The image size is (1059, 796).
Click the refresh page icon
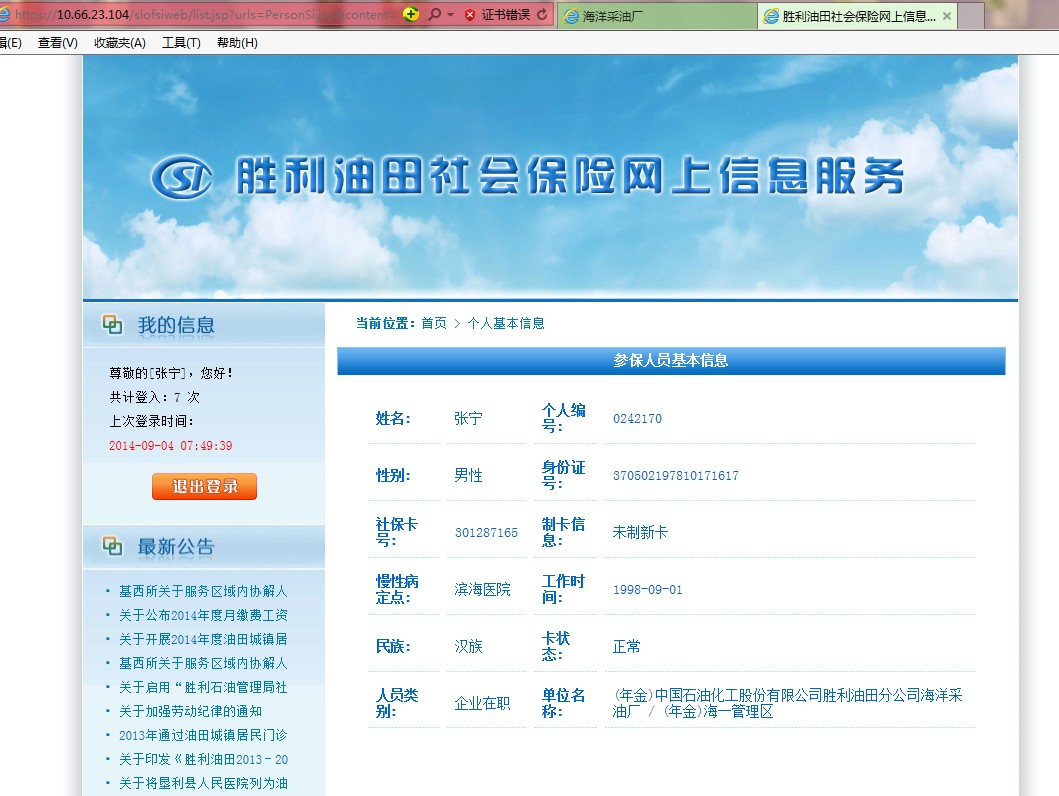click(x=542, y=14)
